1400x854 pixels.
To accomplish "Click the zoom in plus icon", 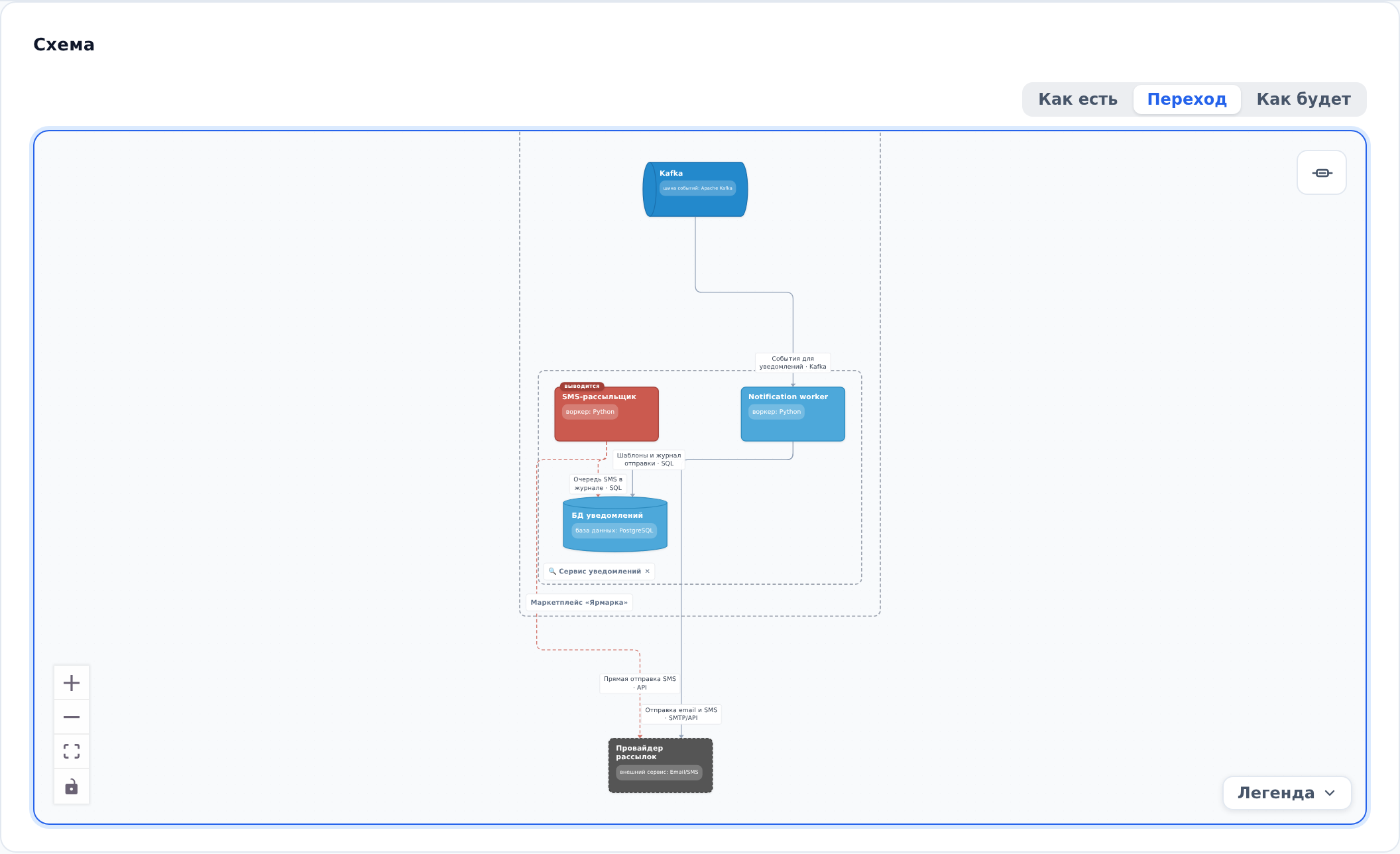I will point(72,683).
